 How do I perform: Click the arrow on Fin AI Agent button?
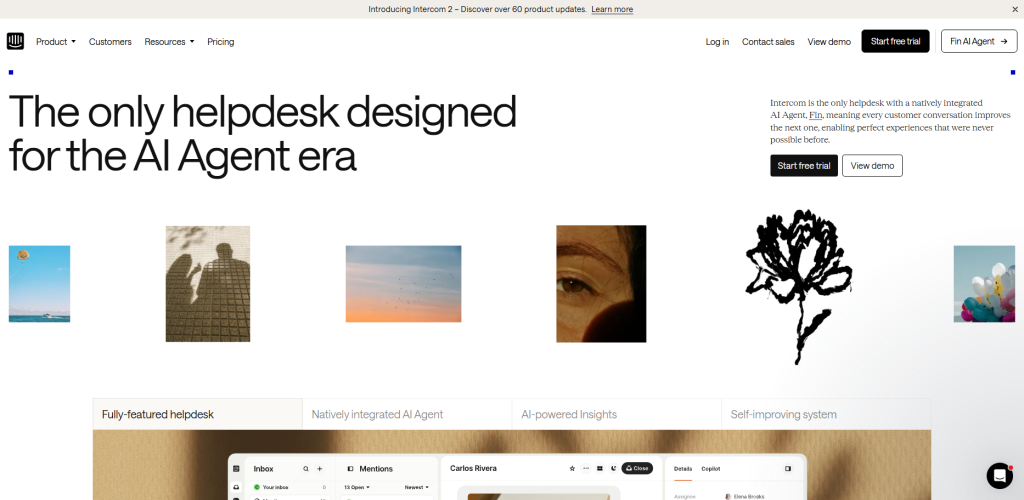tap(1004, 41)
